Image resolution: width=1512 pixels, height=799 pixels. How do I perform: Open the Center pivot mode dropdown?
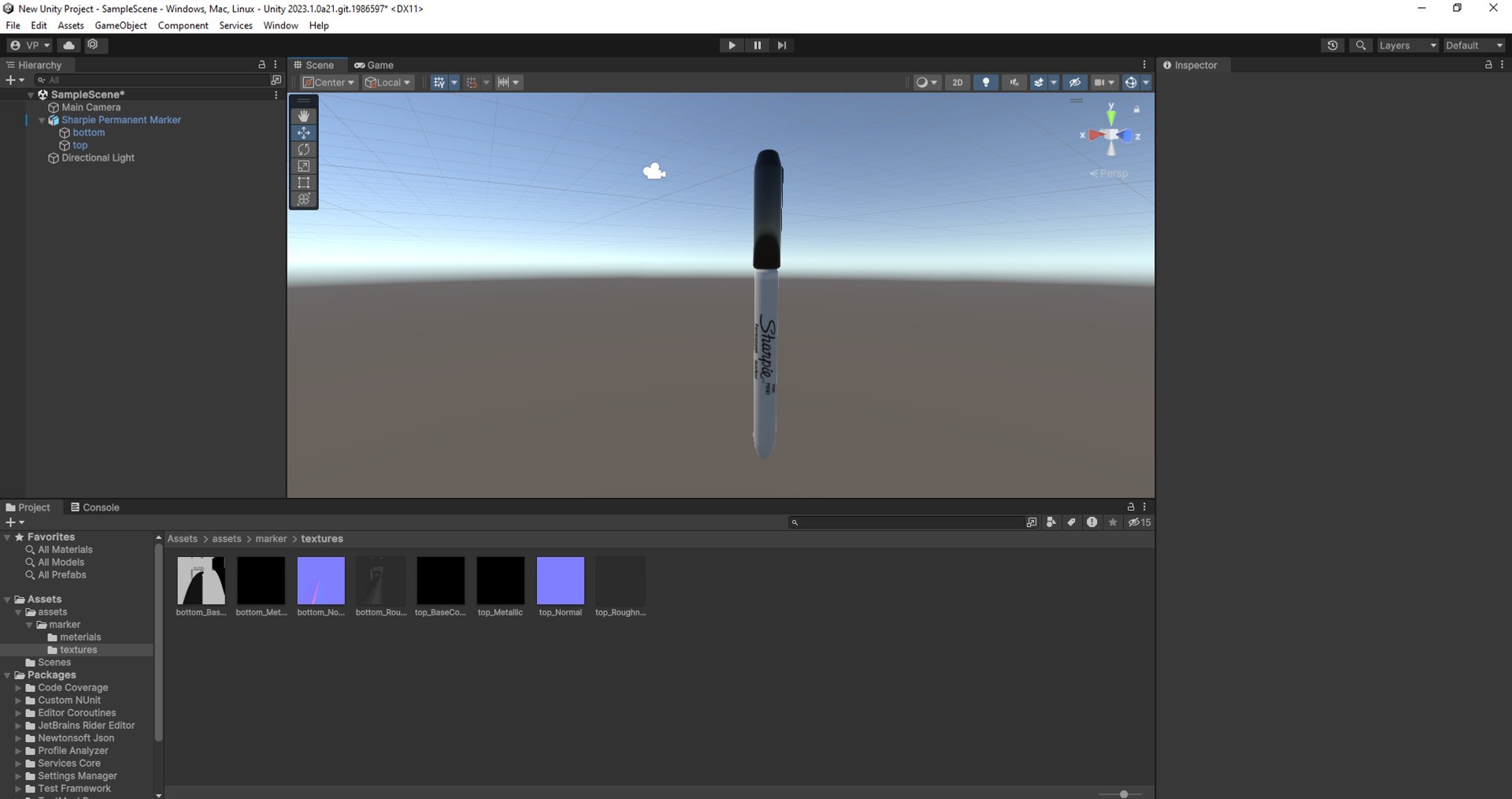tap(329, 82)
